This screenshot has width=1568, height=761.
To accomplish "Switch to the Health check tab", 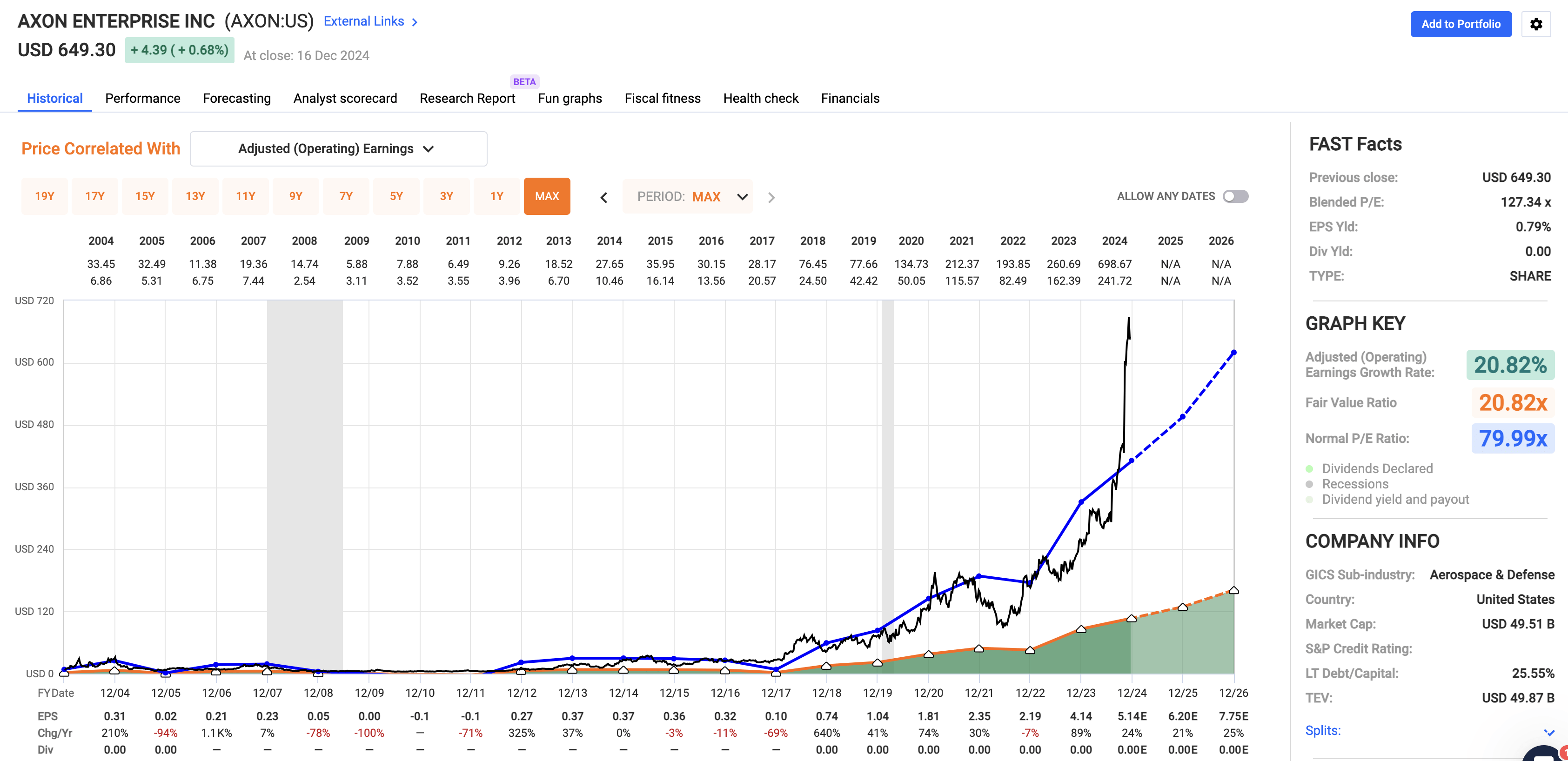I will coord(760,98).
